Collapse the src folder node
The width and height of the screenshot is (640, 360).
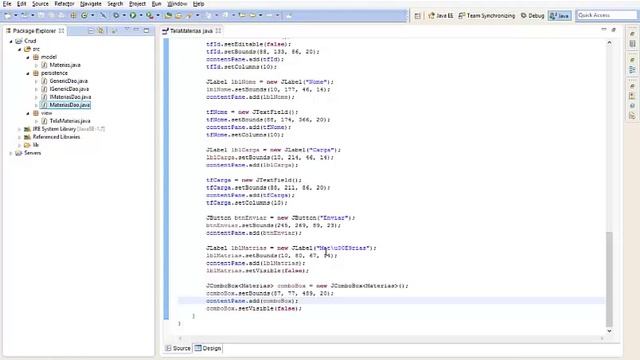(x=19, y=49)
